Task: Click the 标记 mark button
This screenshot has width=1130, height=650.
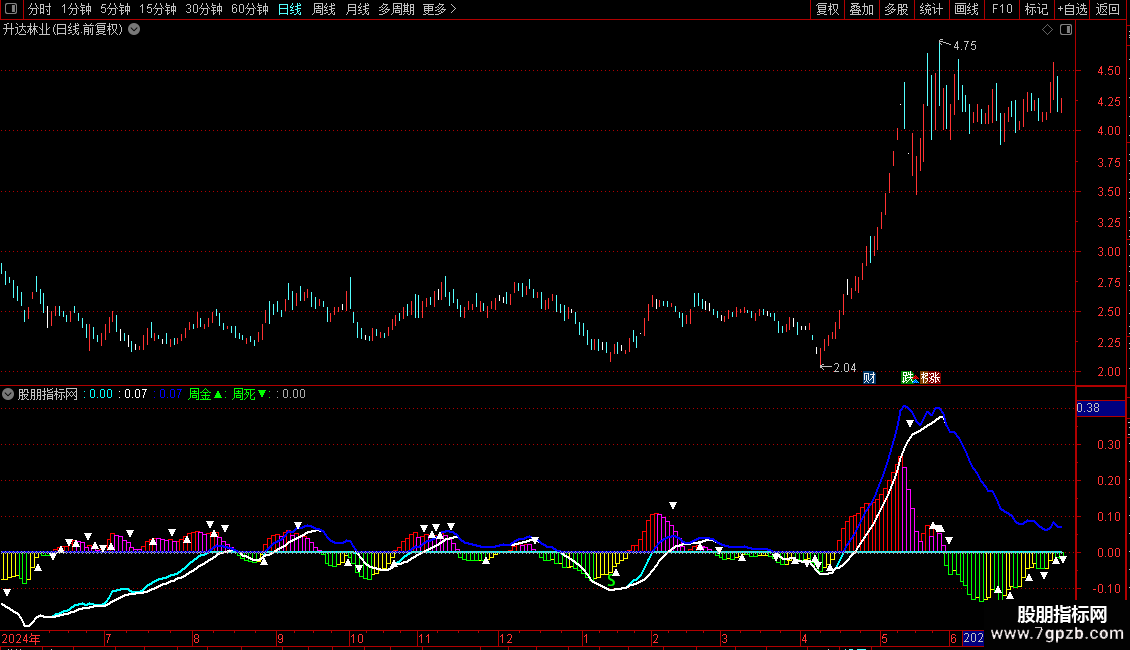Action: 1036,9
